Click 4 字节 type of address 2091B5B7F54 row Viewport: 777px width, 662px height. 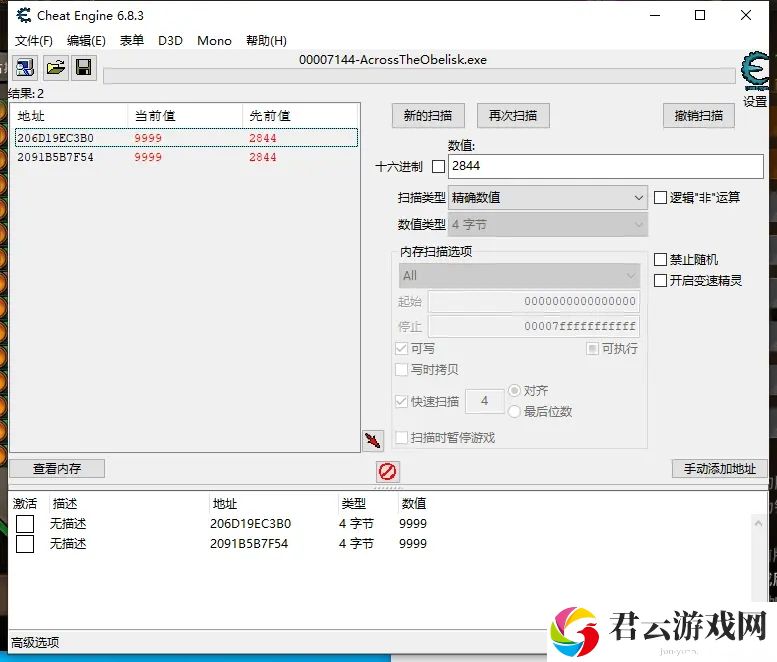[x=356, y=544]
